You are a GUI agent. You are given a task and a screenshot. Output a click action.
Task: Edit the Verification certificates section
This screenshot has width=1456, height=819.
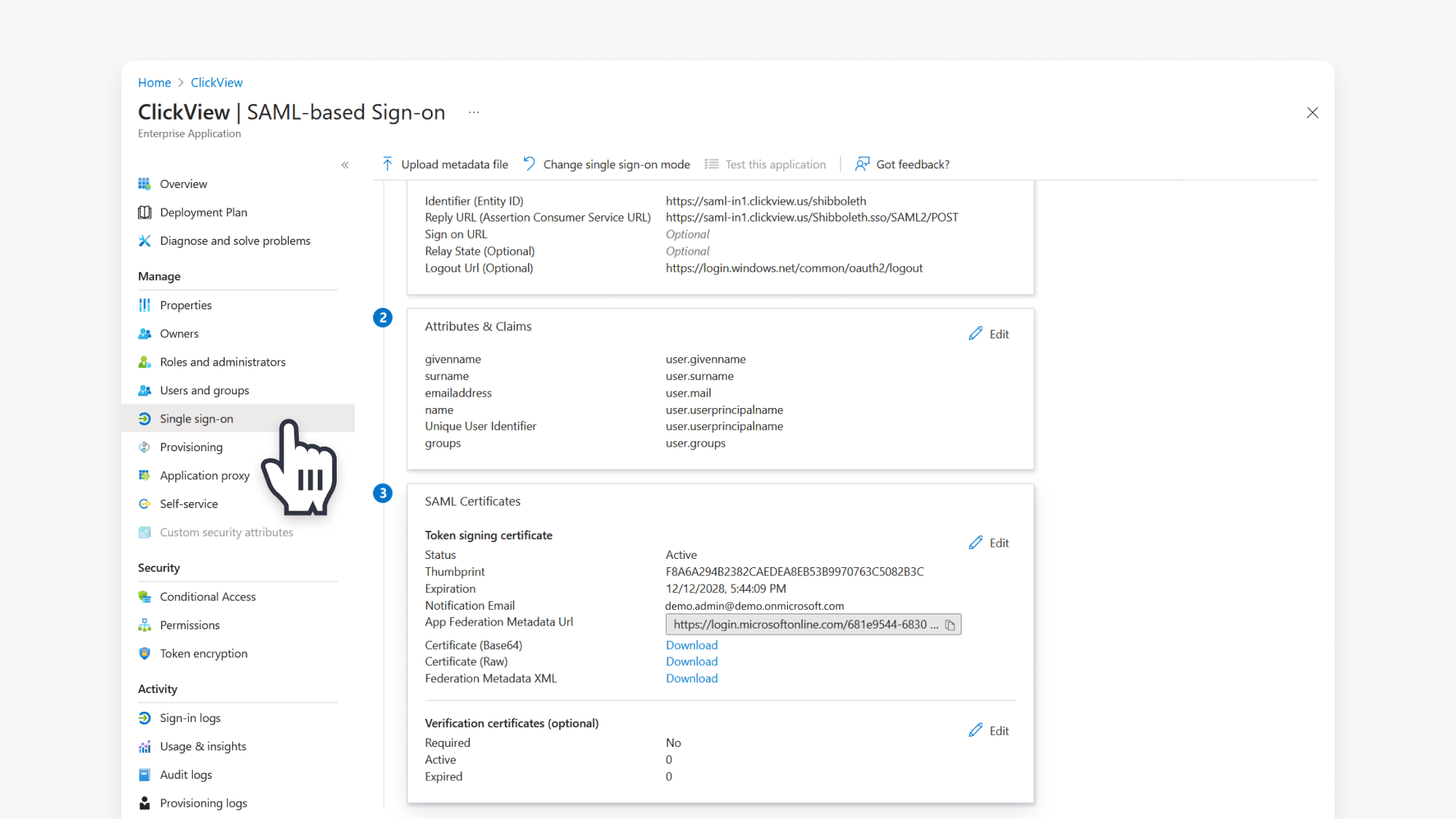tap(989, 730)
